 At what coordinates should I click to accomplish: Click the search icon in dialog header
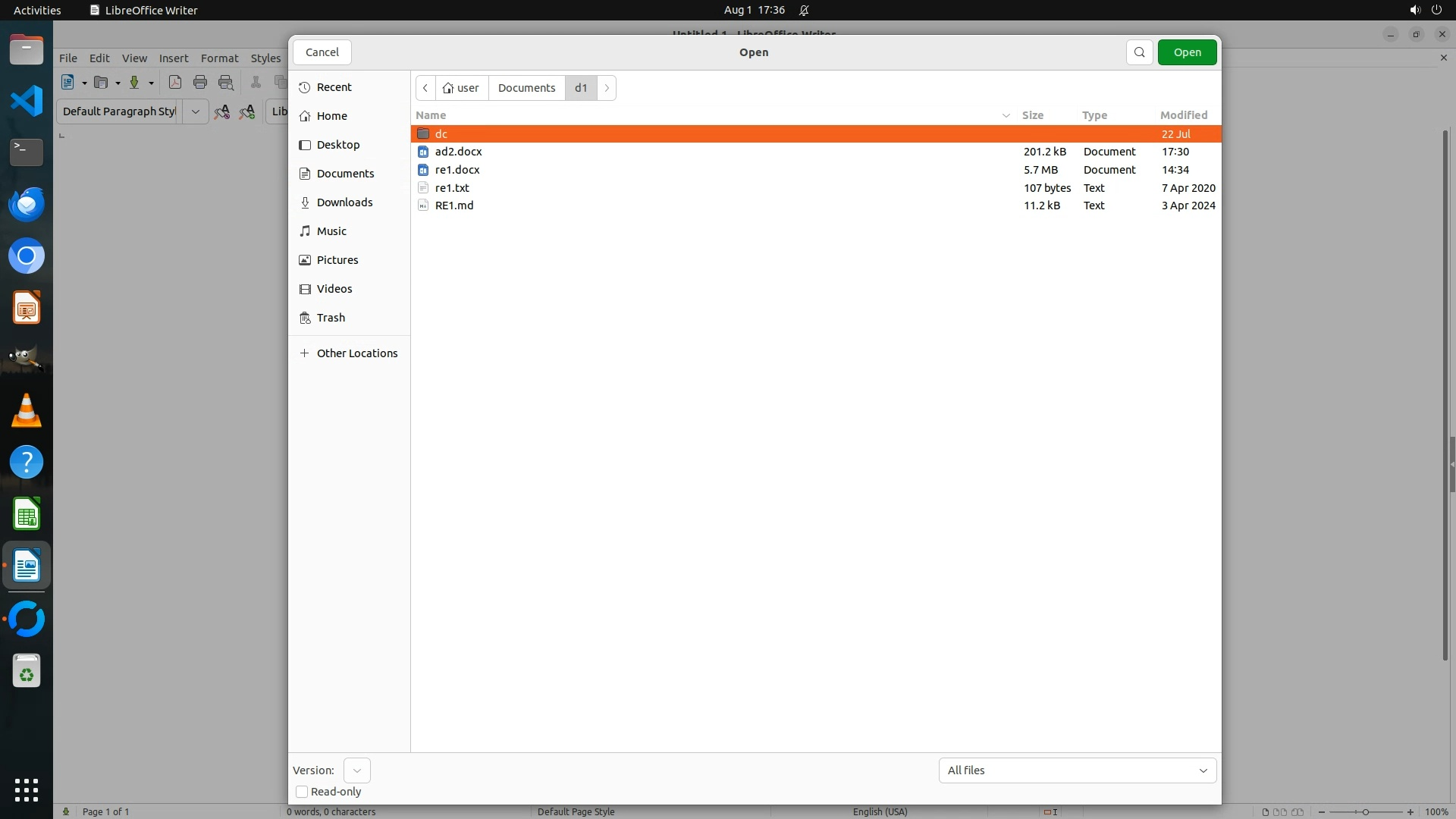click(x=1139, y=52)
